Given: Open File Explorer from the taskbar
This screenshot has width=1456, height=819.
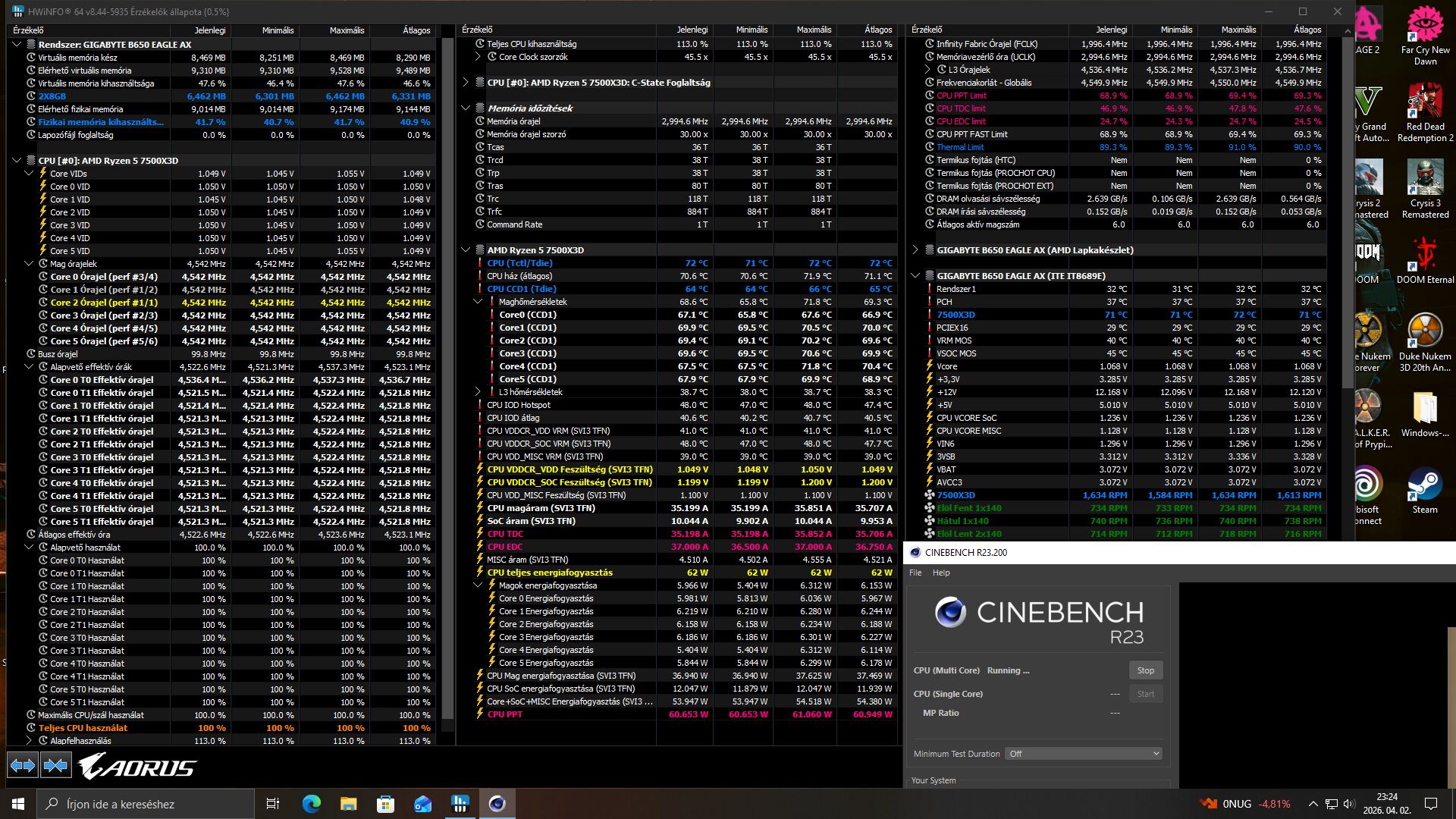Looking at the screenshot, I should 348,804.
